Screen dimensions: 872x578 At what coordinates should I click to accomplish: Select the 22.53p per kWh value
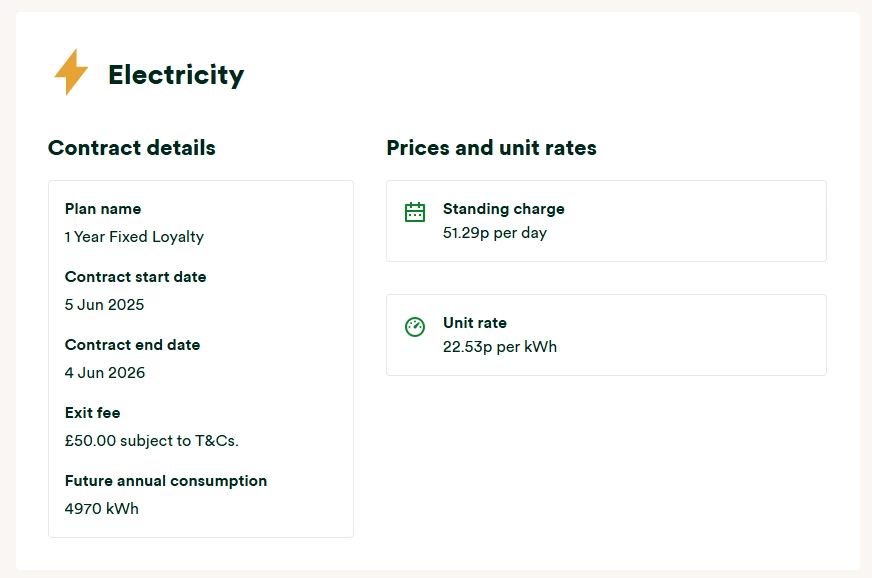coord(500,347)
